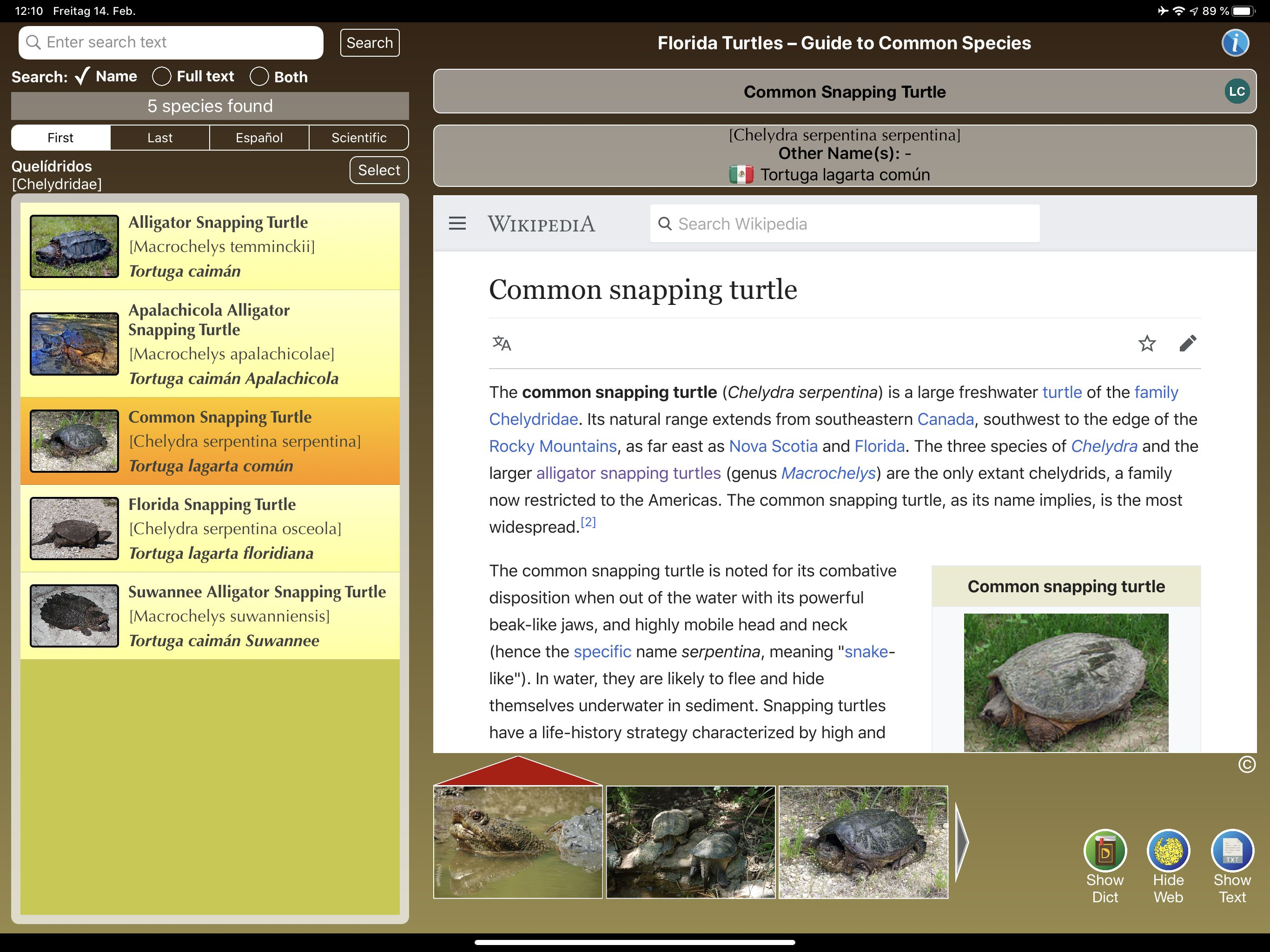Screen dimensions: 1270x952
Task: Open the Apalachicola Alligator Snapping Turtle entry
Action: click(210, 344)
